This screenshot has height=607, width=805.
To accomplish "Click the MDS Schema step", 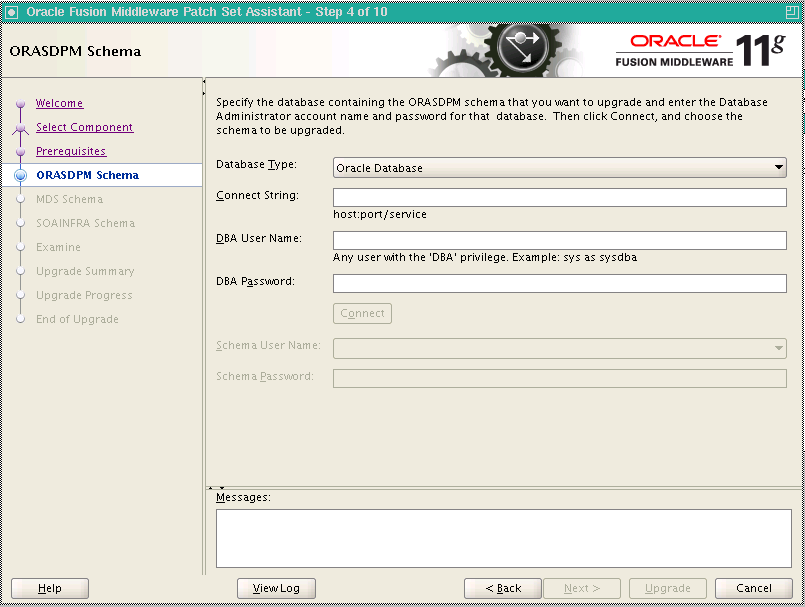I will pyautogui.click(x=69, y=199).
